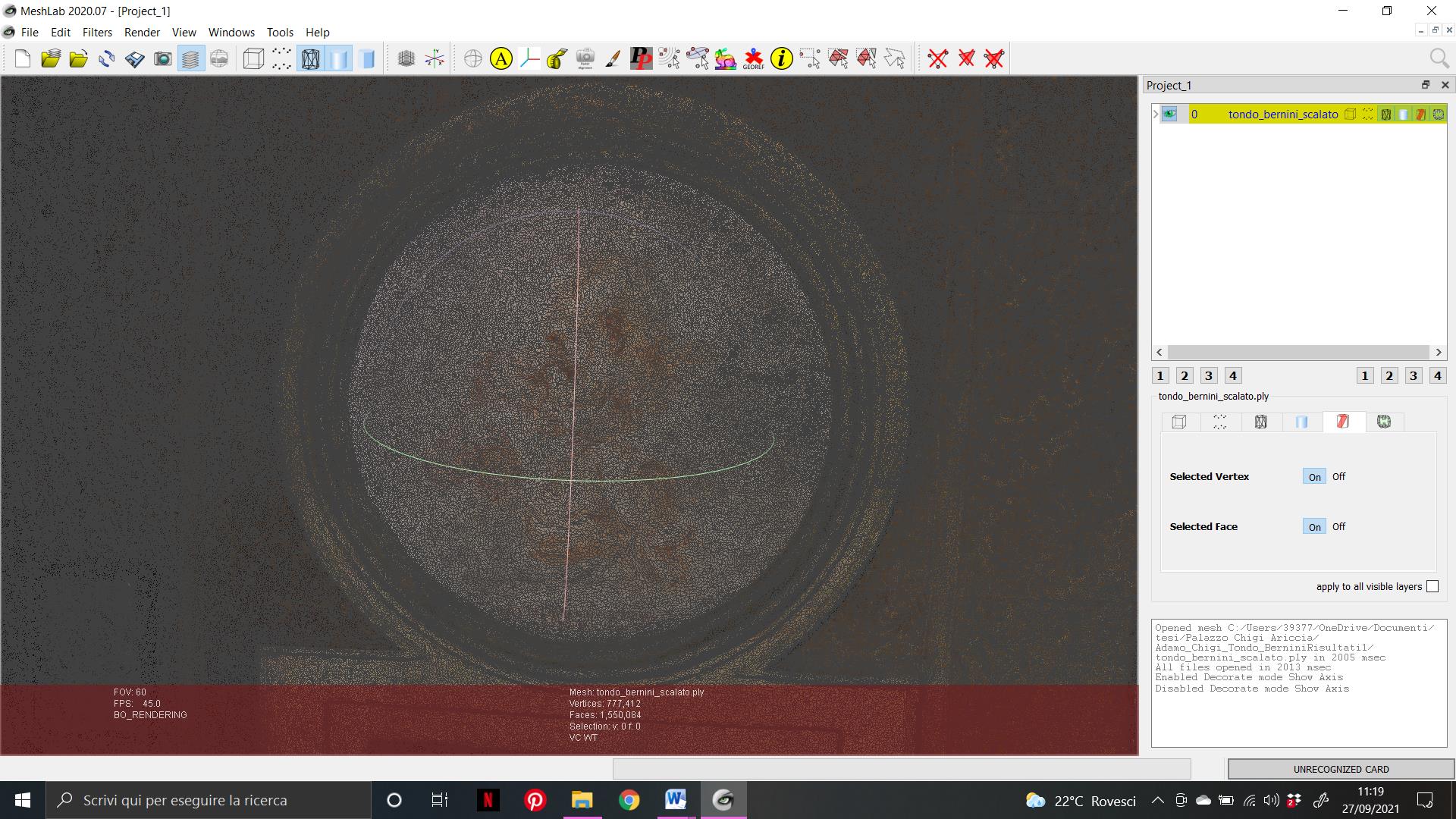
Task: Toggle the layer dialog stack icon
Action: coord(191,58)
